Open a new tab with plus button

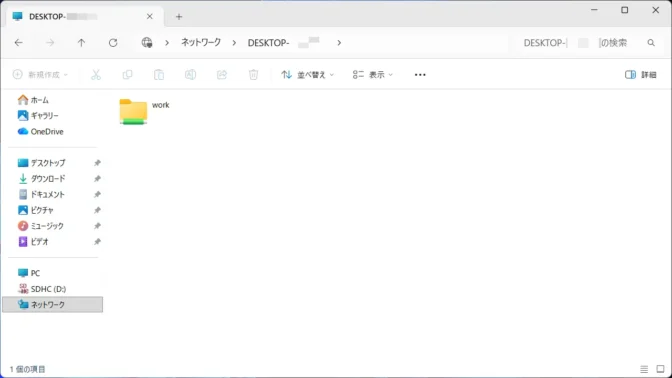coord(179,17)
